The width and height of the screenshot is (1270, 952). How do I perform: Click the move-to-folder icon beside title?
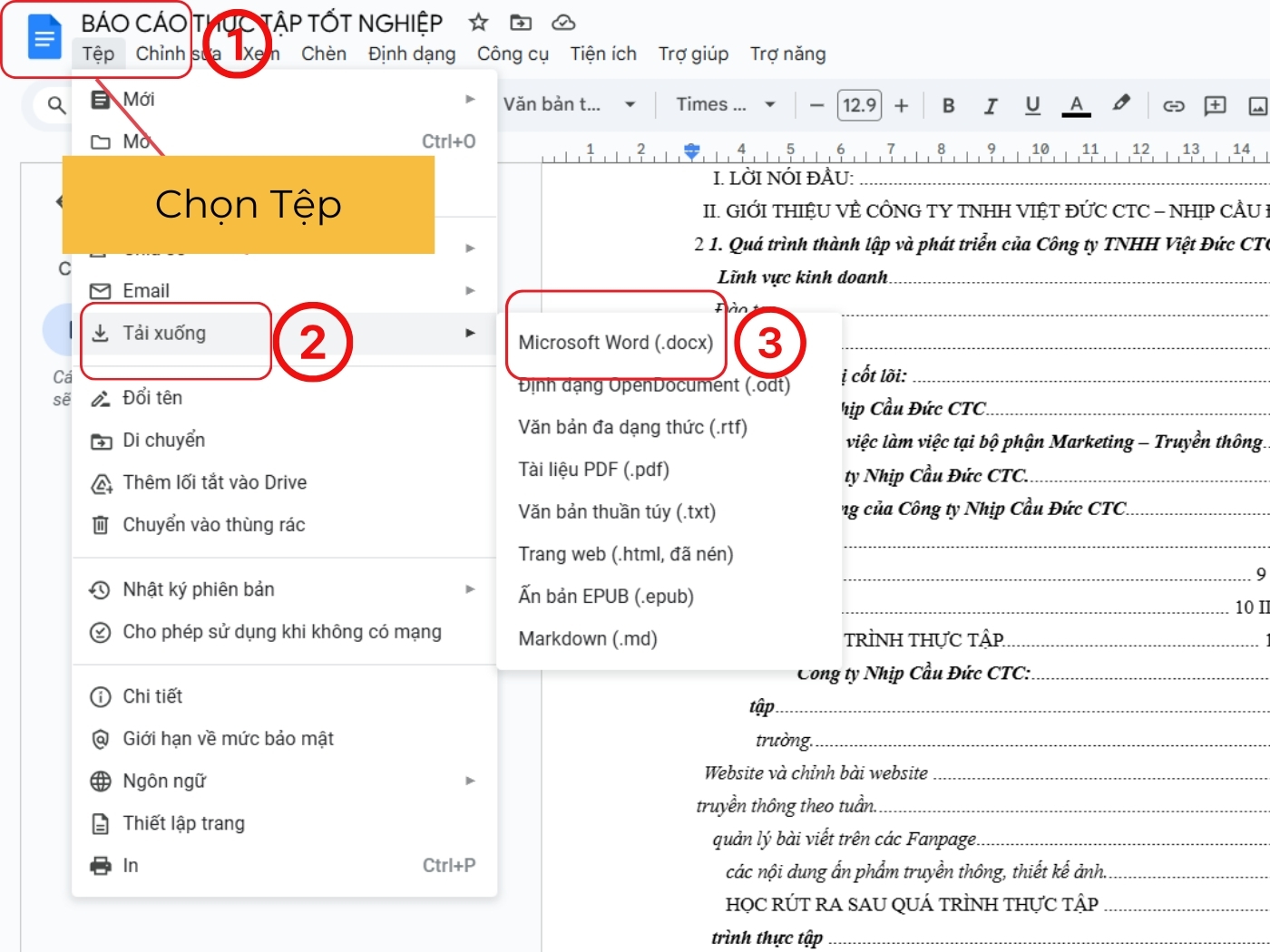(521, 23)
